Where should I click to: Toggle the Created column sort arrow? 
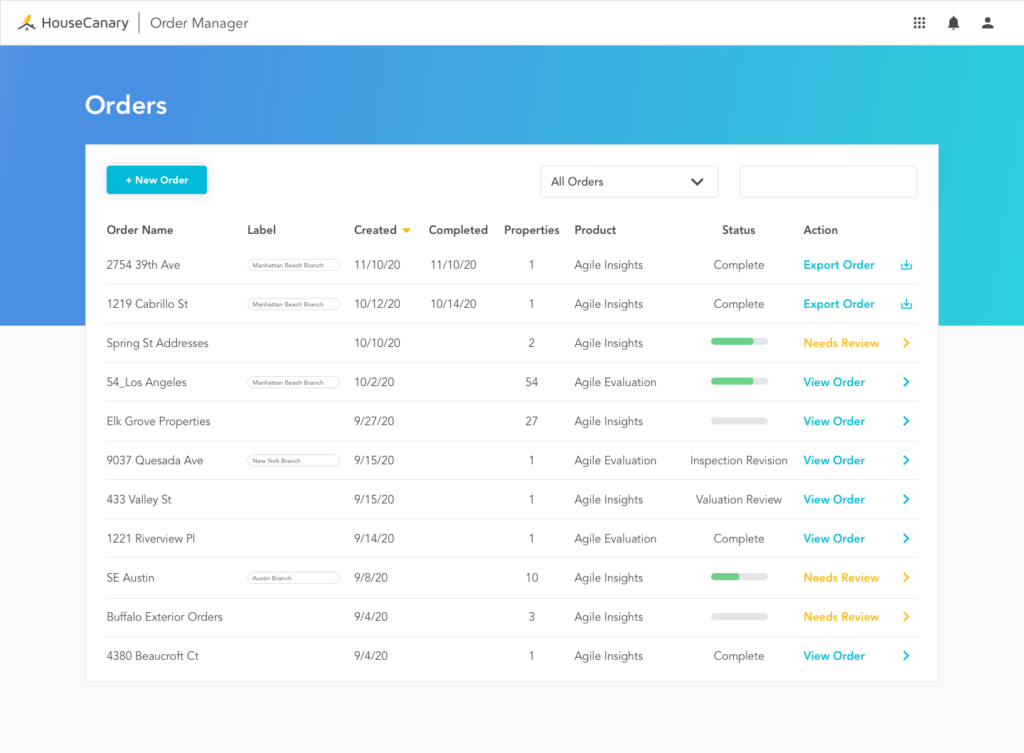pos(407,230)
